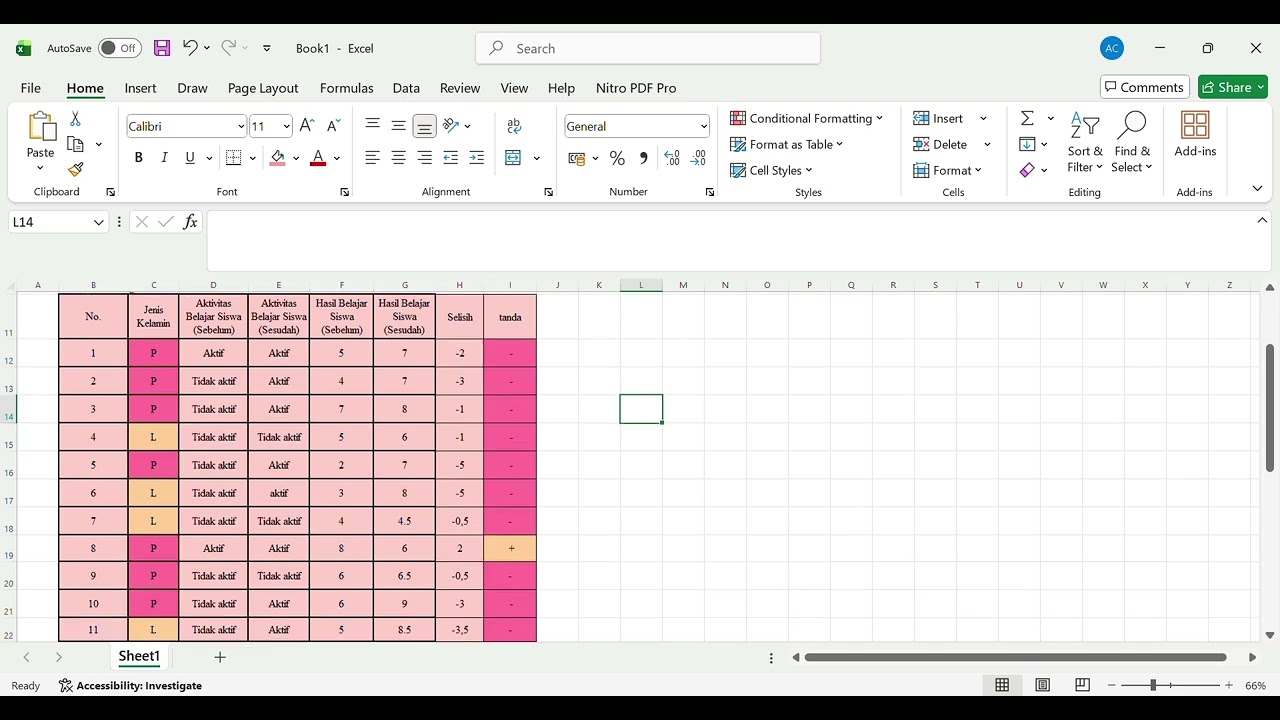1280x720 pixels.
Task: Expand Conditional Formatting menu
Action: (x=806, y=118)
